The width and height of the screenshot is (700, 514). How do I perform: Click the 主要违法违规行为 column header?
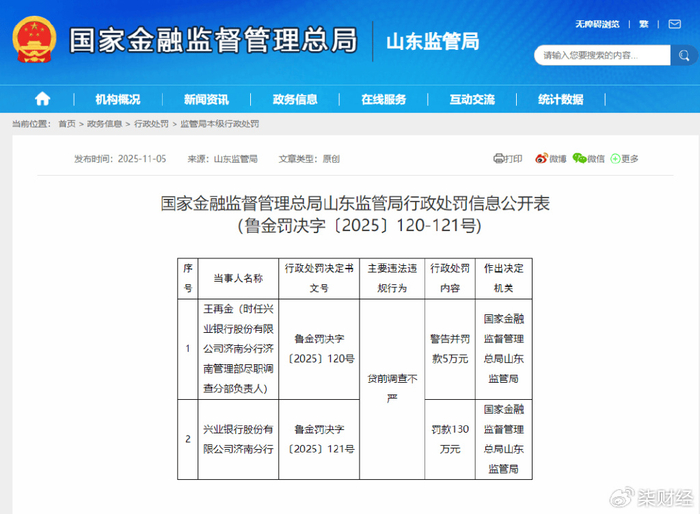pos(392,278)
